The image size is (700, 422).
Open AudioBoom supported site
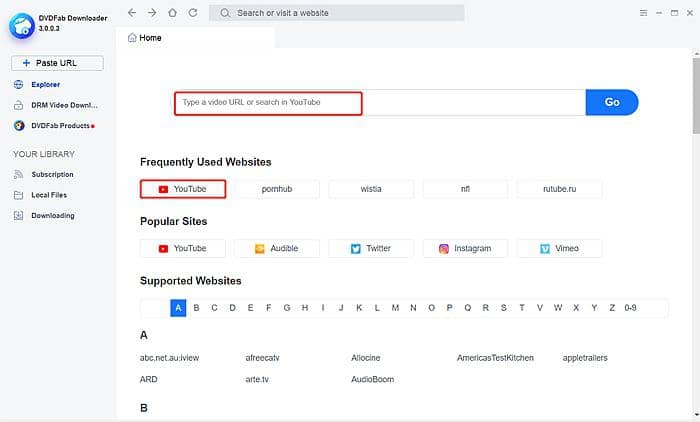coord(372,379)
